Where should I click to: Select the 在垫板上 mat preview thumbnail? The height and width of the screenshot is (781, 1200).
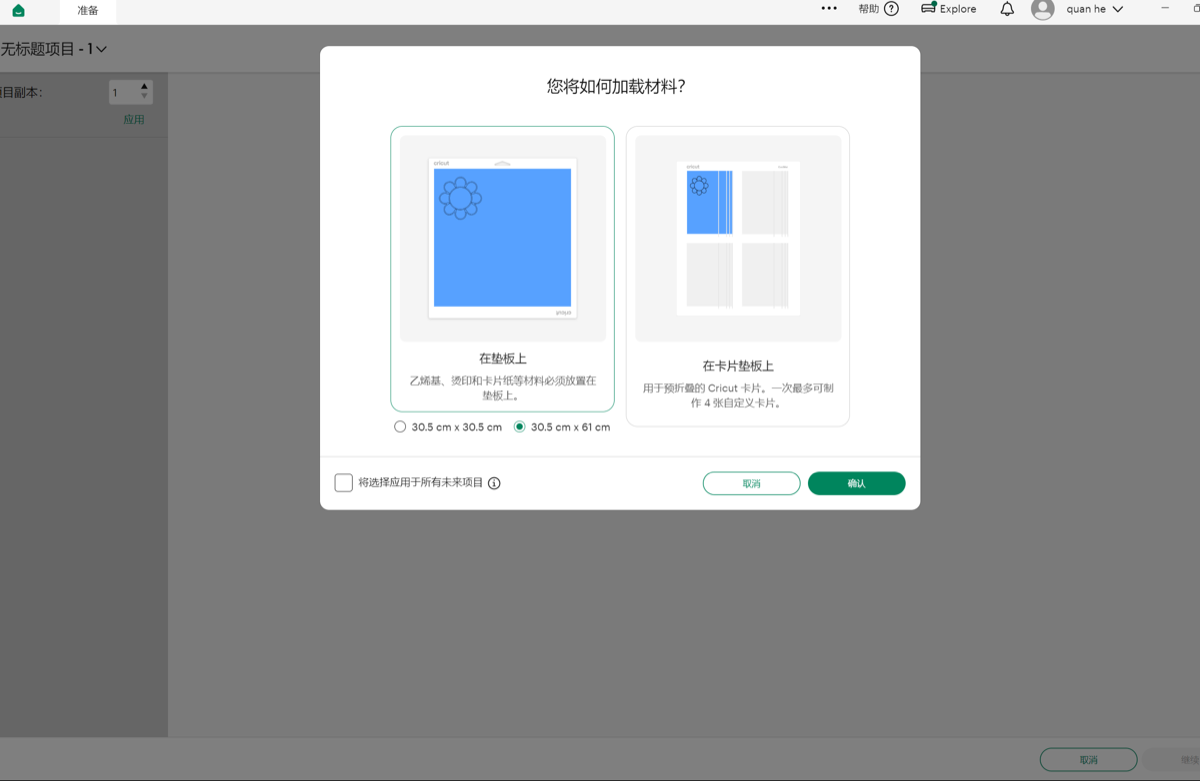(x=502, y=239)
